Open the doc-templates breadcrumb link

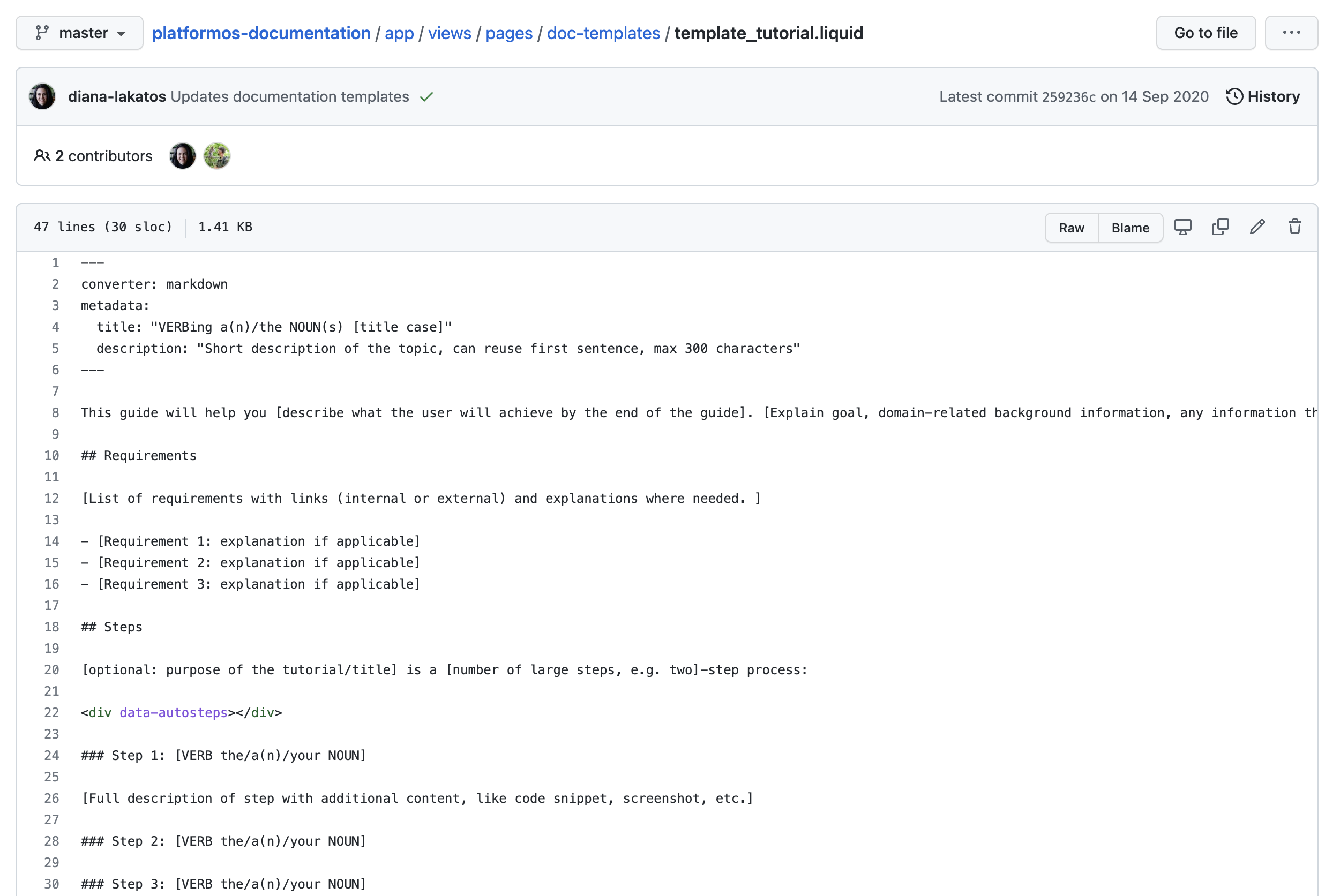coord(603,33)
